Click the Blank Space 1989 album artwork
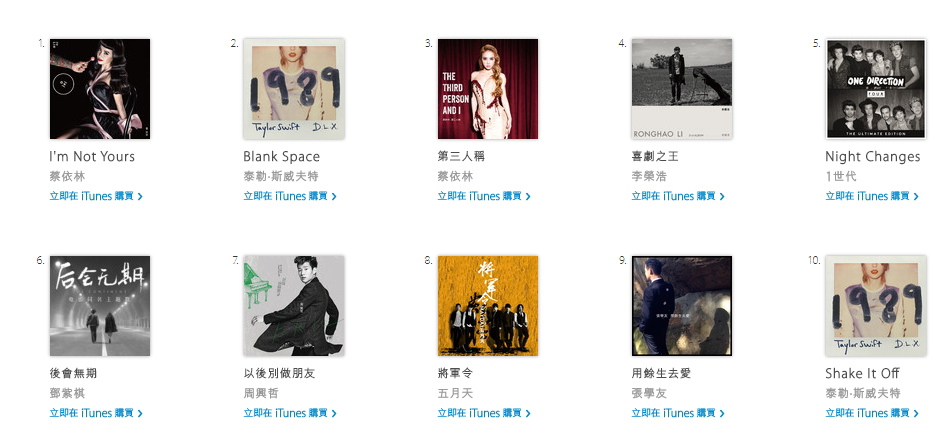Screen dimensions: 948x448 pos(294,89)
